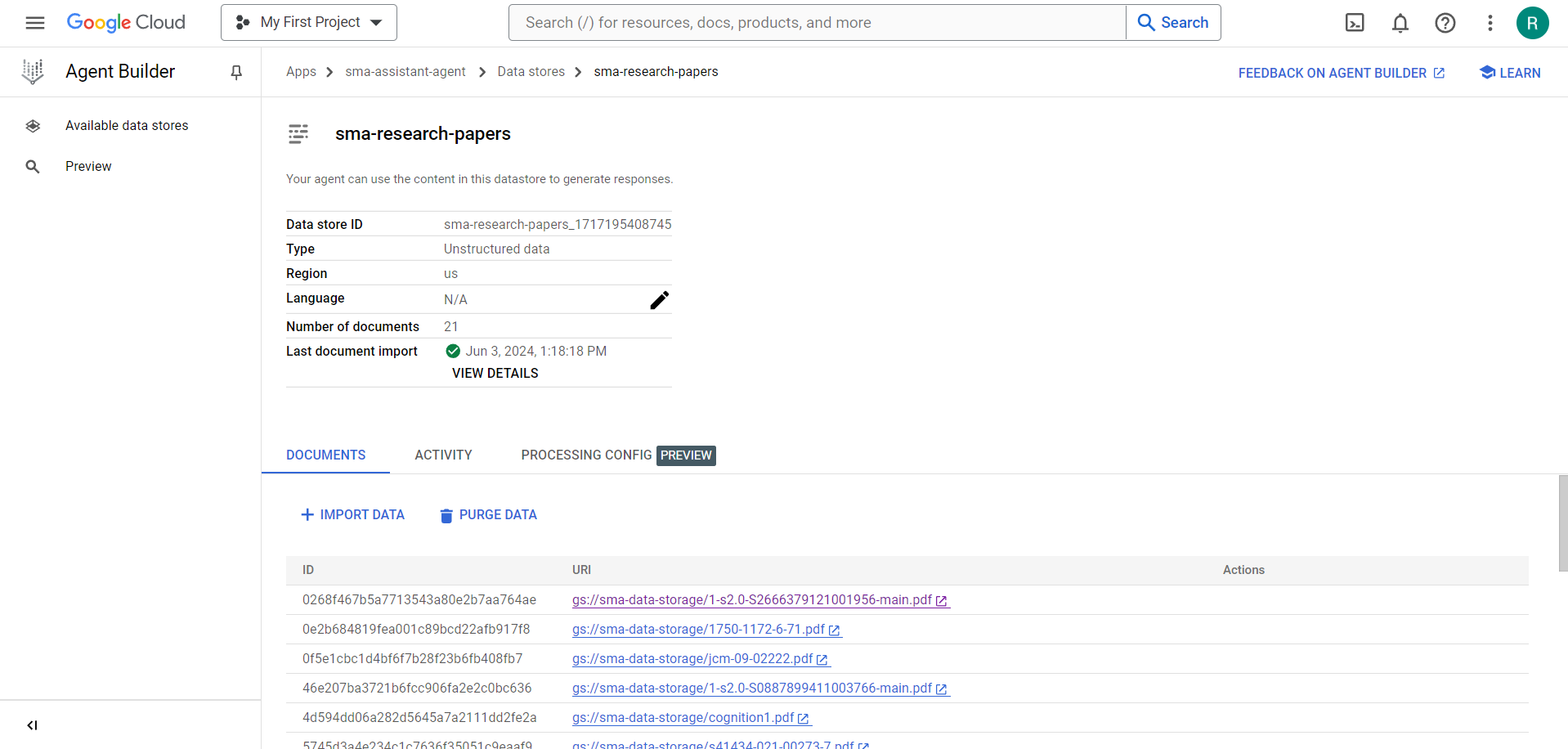Pin Agent Builder with the pin icon
Screen dimensions: 1568x749
coord(236,73)
